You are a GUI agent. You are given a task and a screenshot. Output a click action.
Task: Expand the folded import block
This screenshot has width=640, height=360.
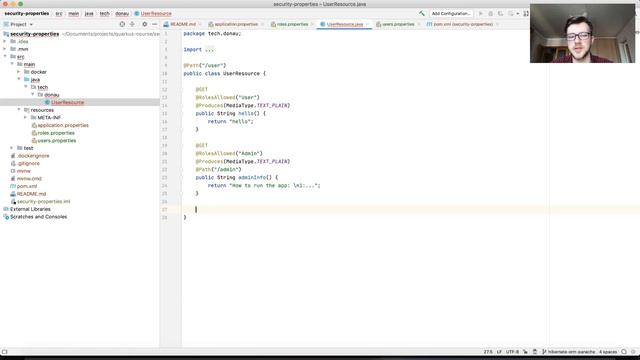pyautogui.click(x=209, y=49)
